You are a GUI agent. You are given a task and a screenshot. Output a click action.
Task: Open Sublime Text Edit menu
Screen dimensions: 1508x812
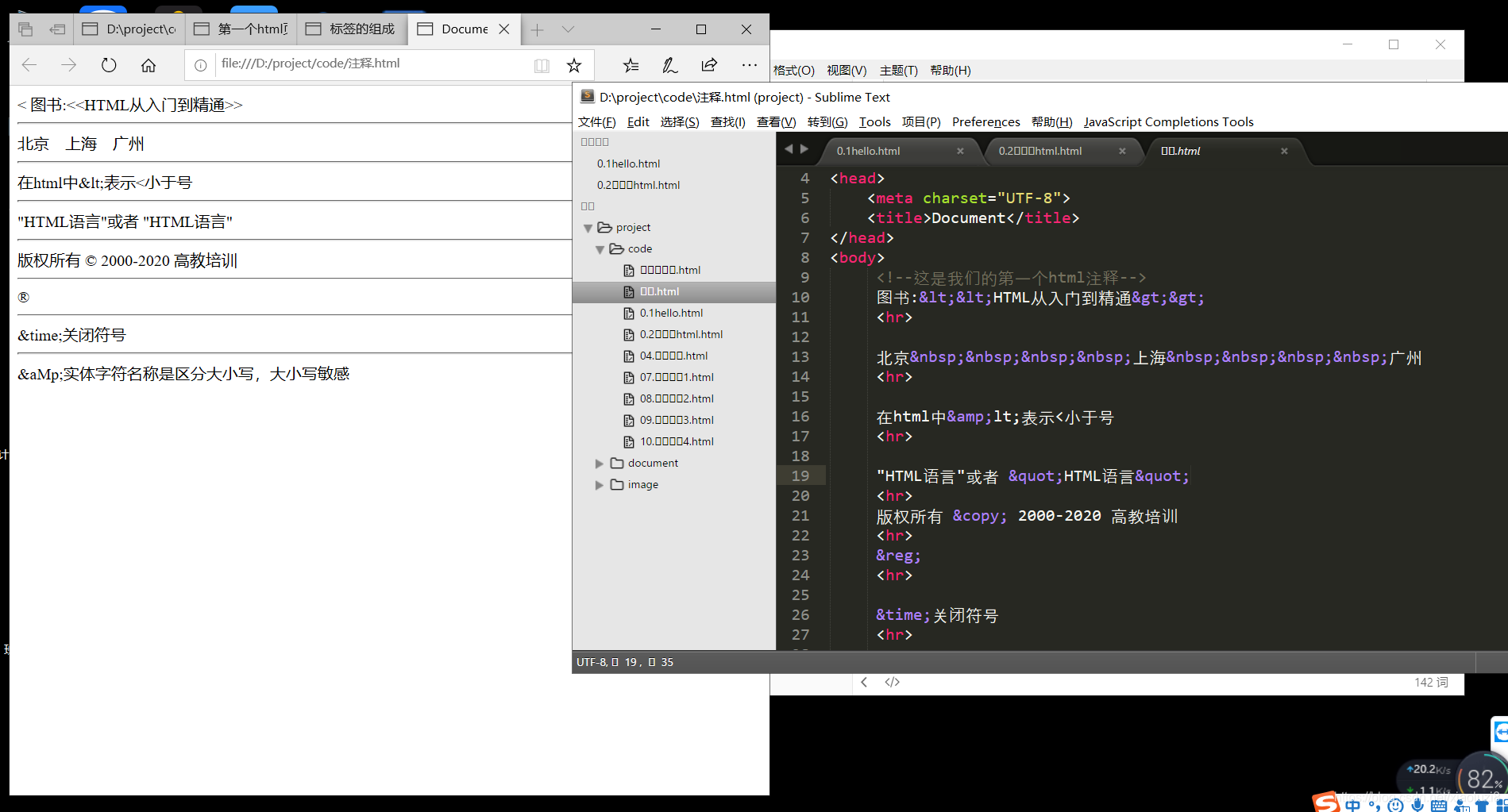pos(638,121)
